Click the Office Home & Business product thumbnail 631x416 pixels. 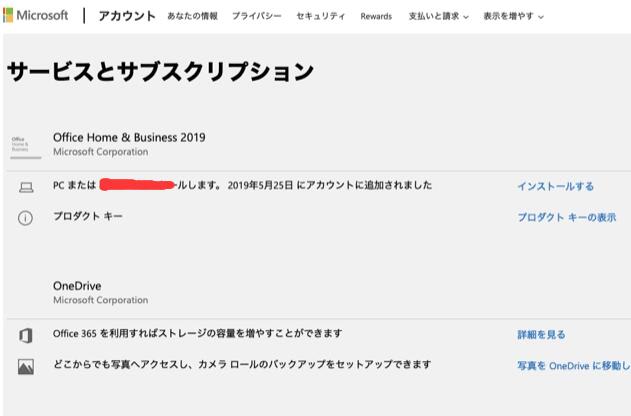coord(25,145)
